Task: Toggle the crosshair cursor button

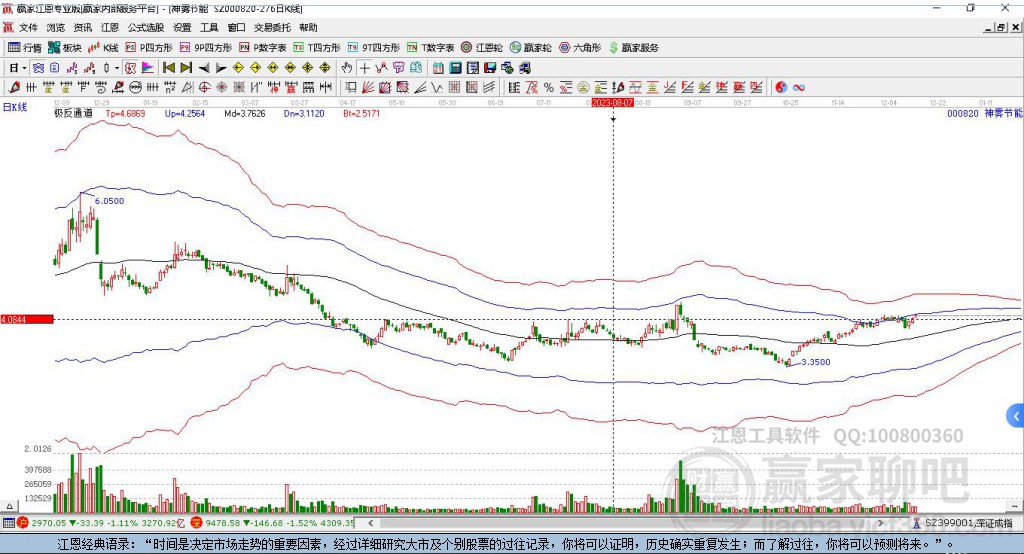Action: [x=364, y=68]
